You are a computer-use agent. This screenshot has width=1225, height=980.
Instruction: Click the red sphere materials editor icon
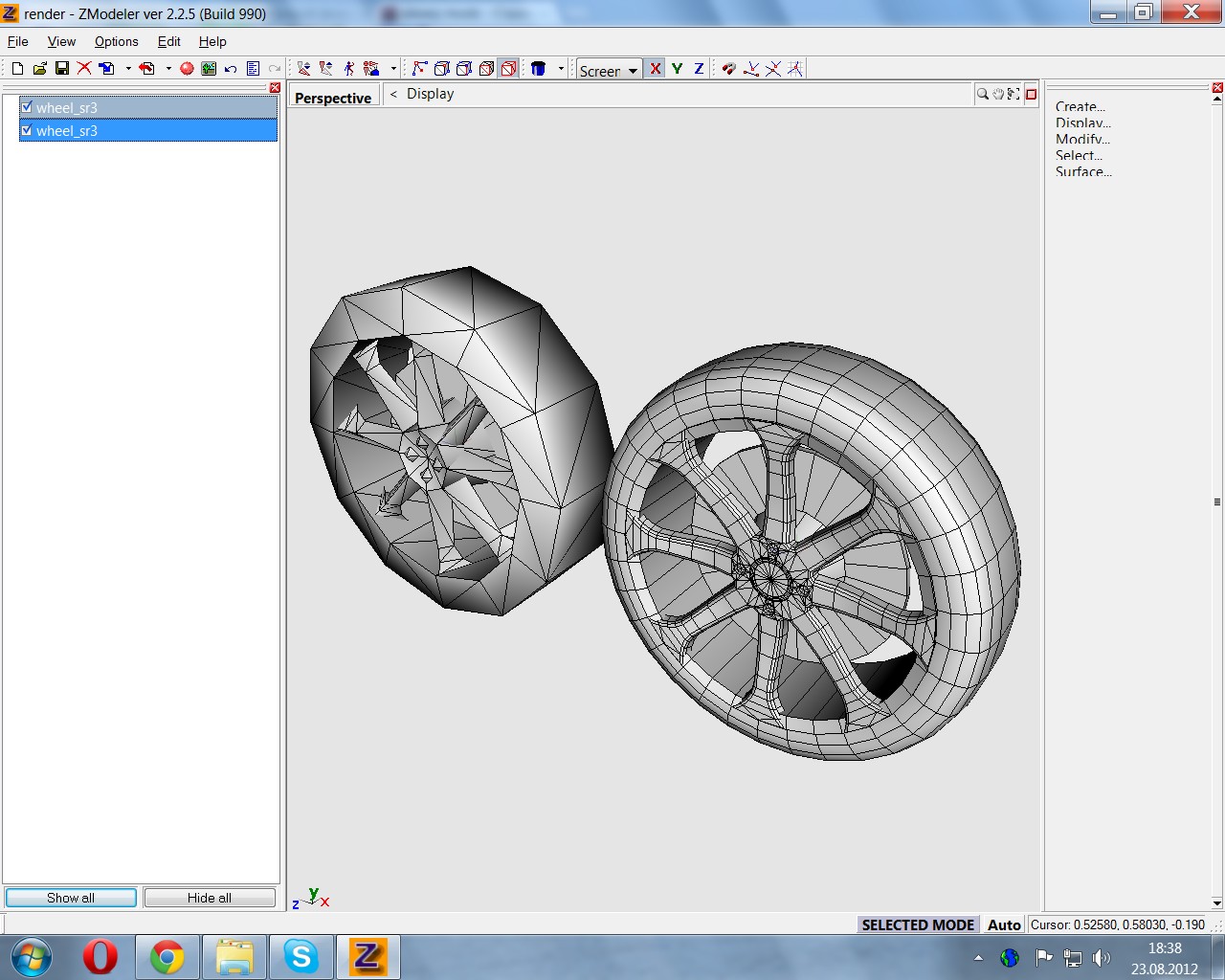coord(187,68)
